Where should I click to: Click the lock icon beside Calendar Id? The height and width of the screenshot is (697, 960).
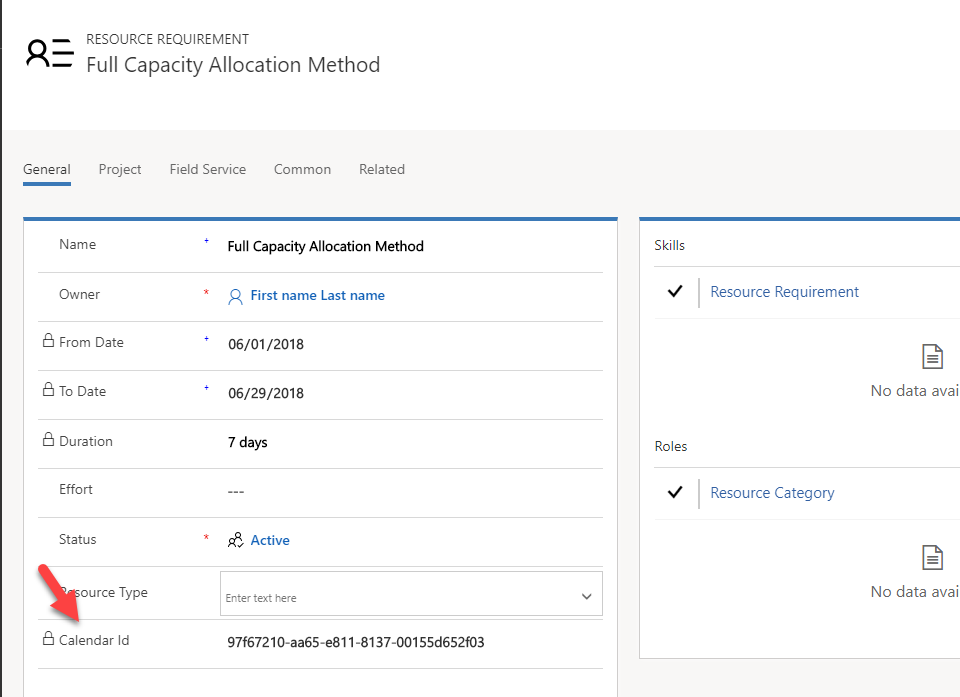point(48,639)
